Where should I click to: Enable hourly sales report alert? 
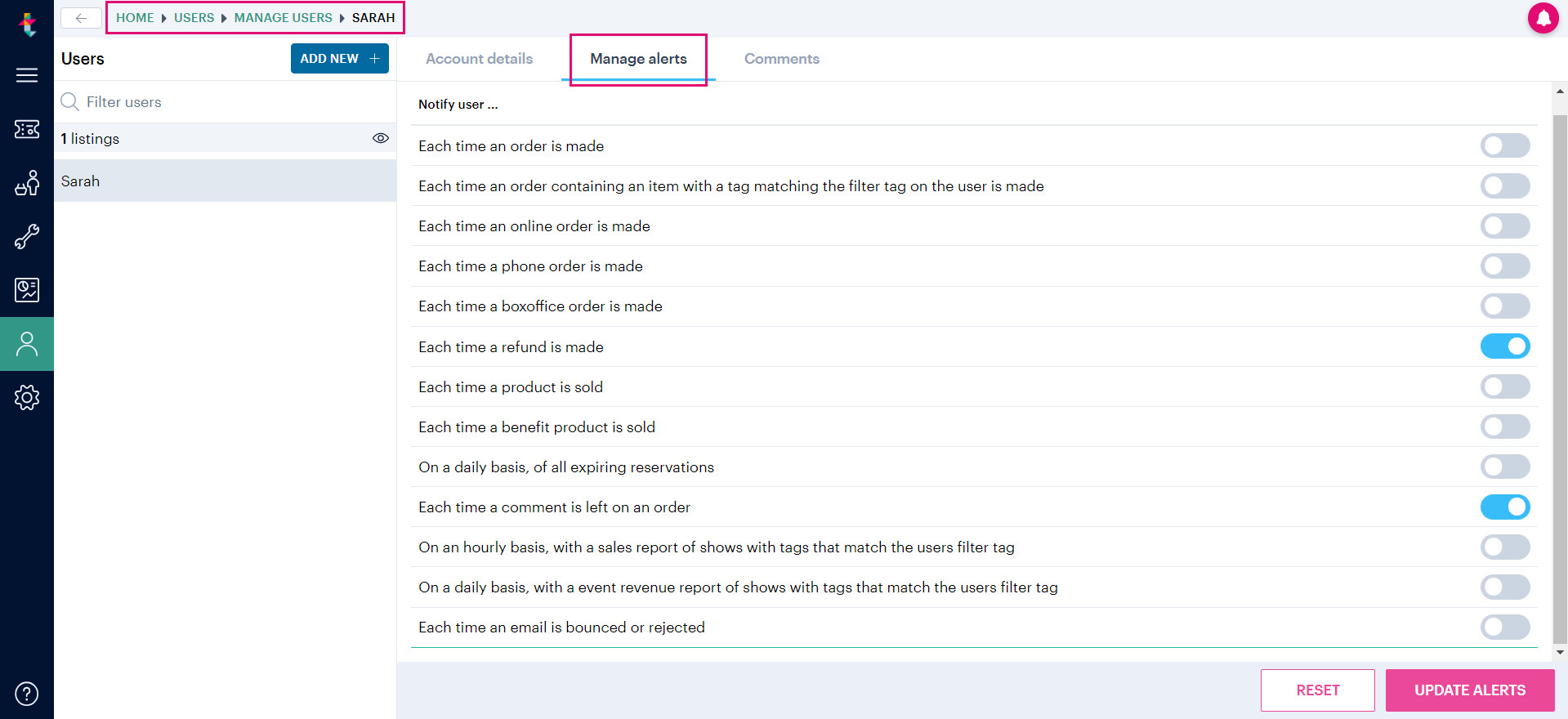tap(1505, 547)
